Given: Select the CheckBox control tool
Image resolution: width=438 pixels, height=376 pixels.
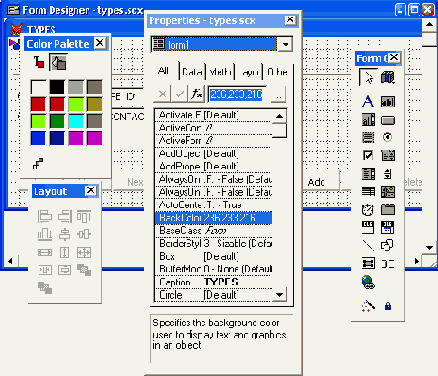Looking at the screenshot, I should 368,155.
